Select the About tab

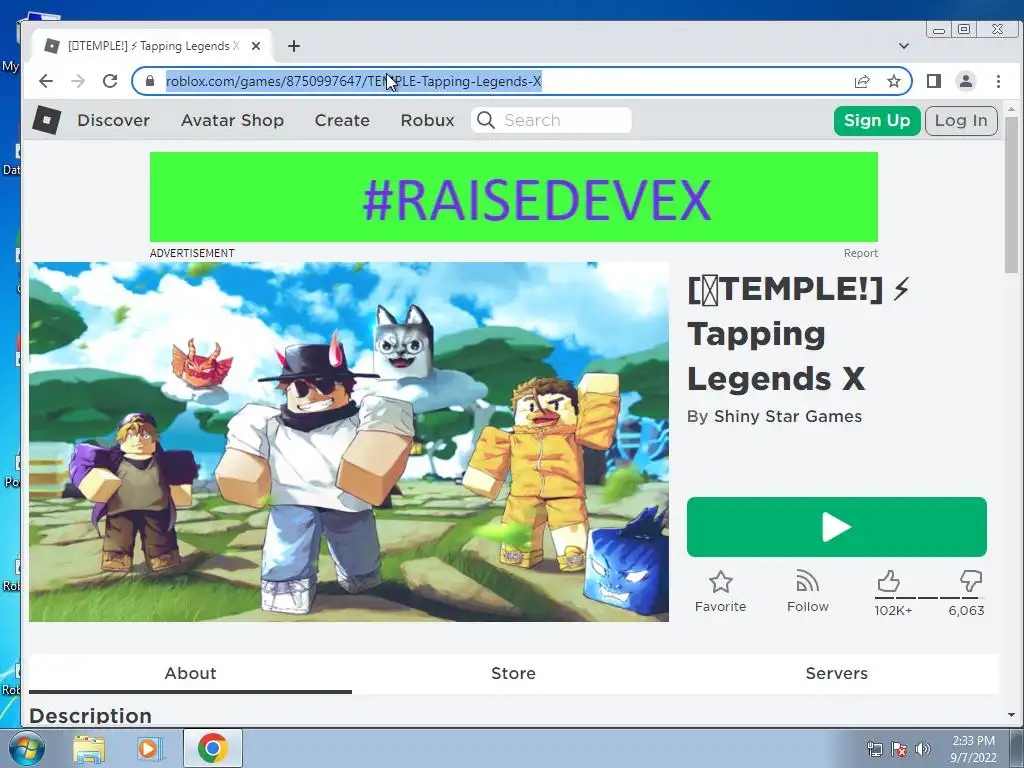point(190,673)
